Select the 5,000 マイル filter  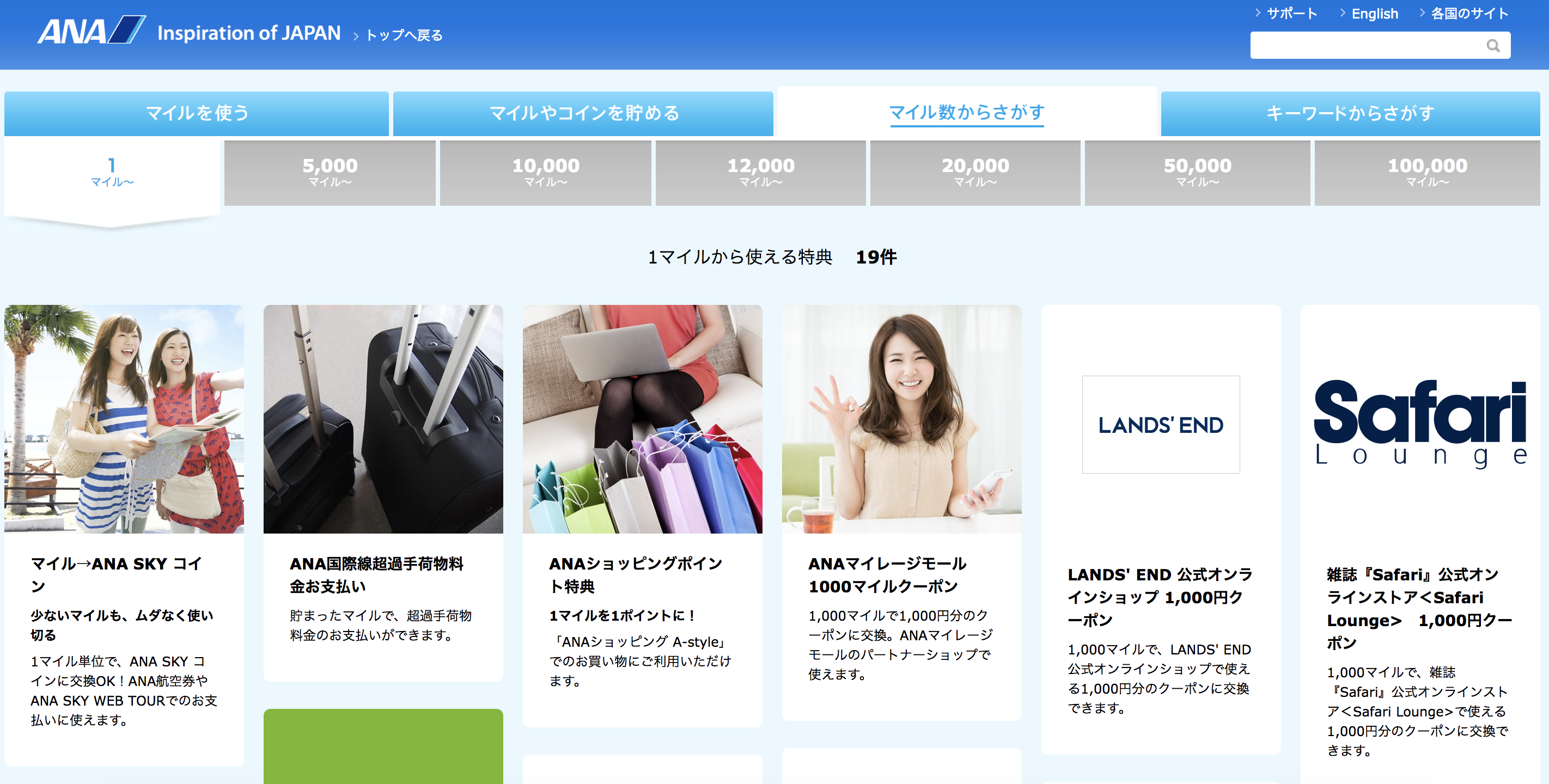click(x=330, y=172)
